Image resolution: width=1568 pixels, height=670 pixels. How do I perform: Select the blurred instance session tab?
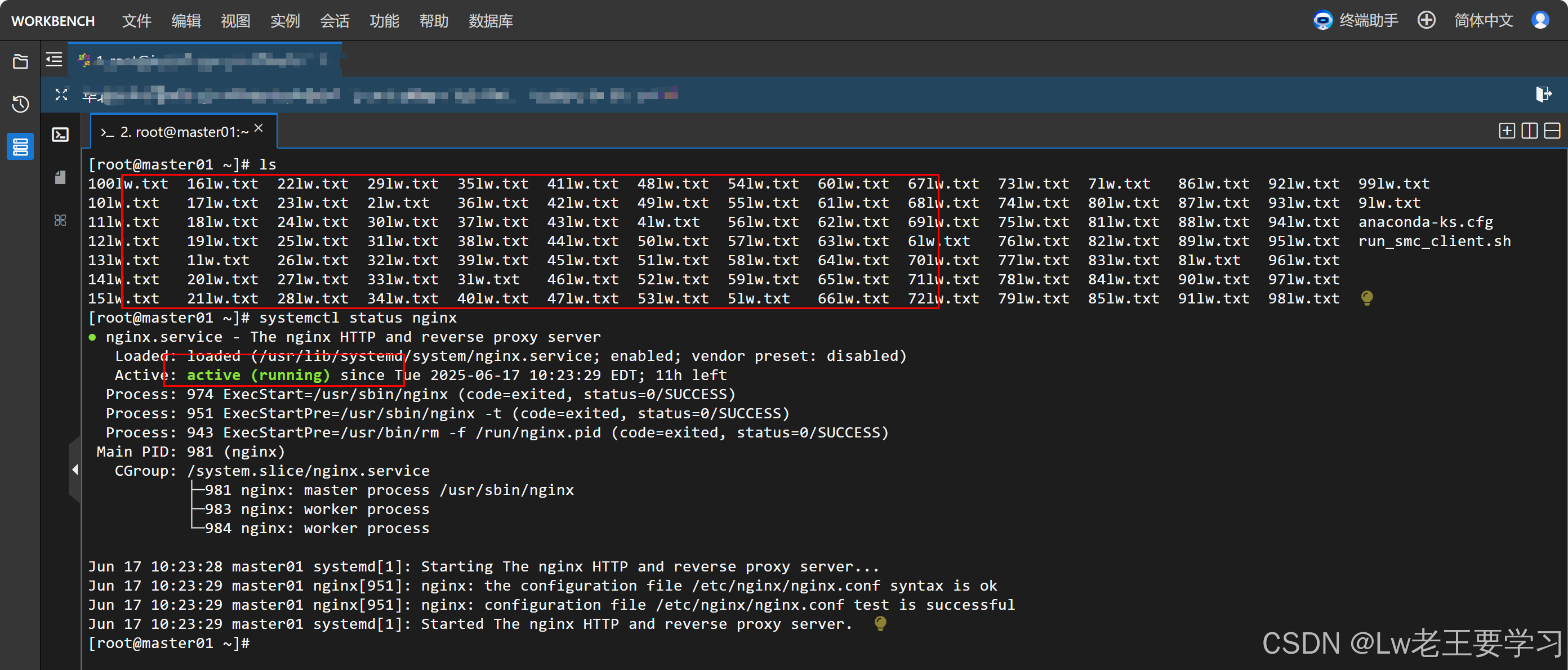(x=205, y=60)
